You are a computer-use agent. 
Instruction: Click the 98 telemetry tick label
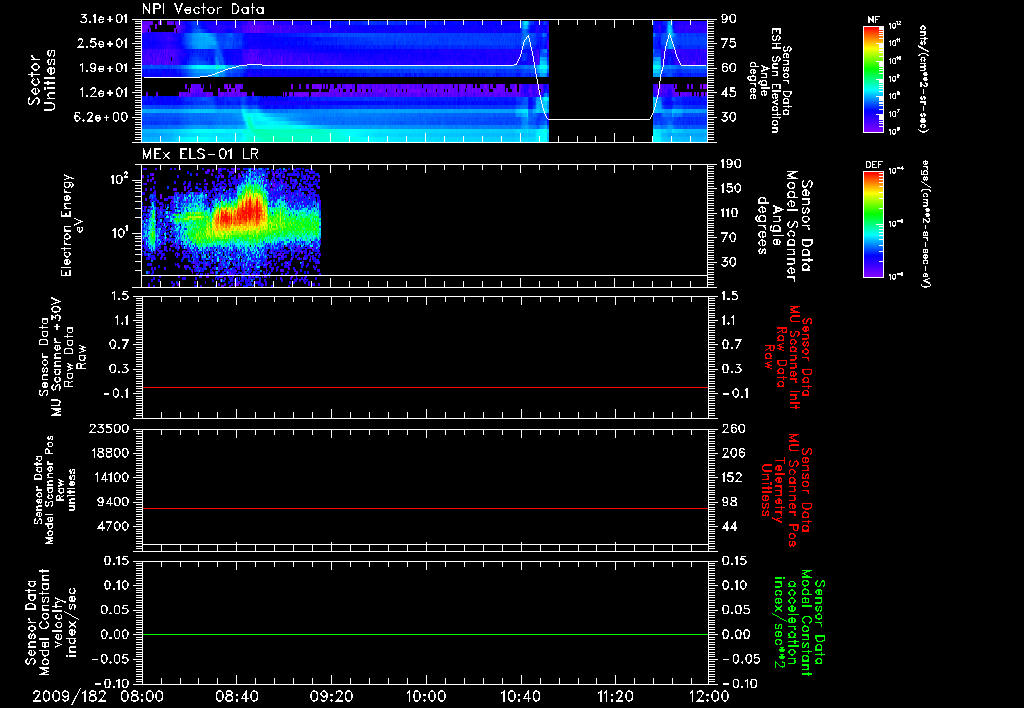pyautogui.click(x=729, y=502)
